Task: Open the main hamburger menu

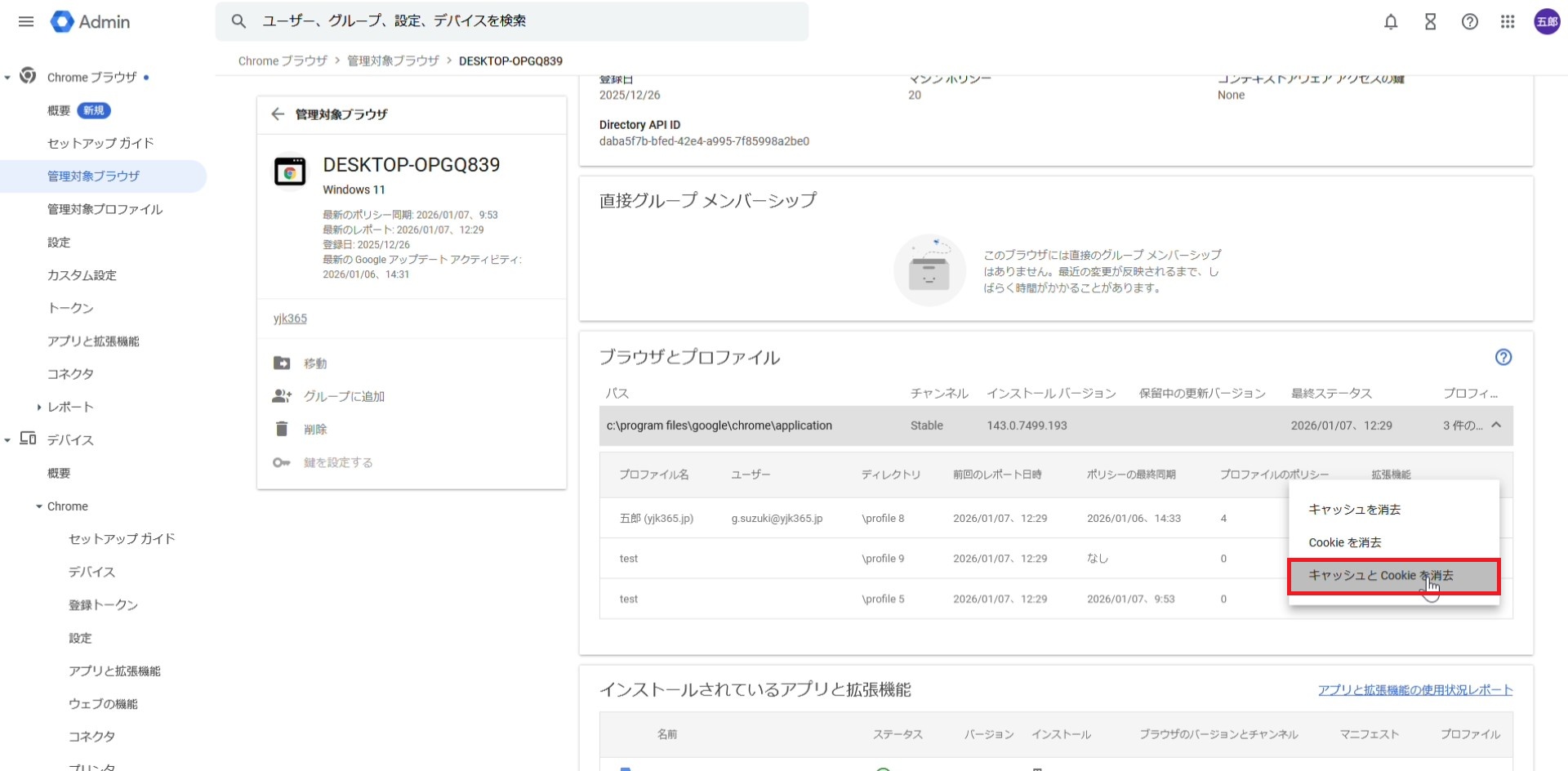Action: (26, 22)
